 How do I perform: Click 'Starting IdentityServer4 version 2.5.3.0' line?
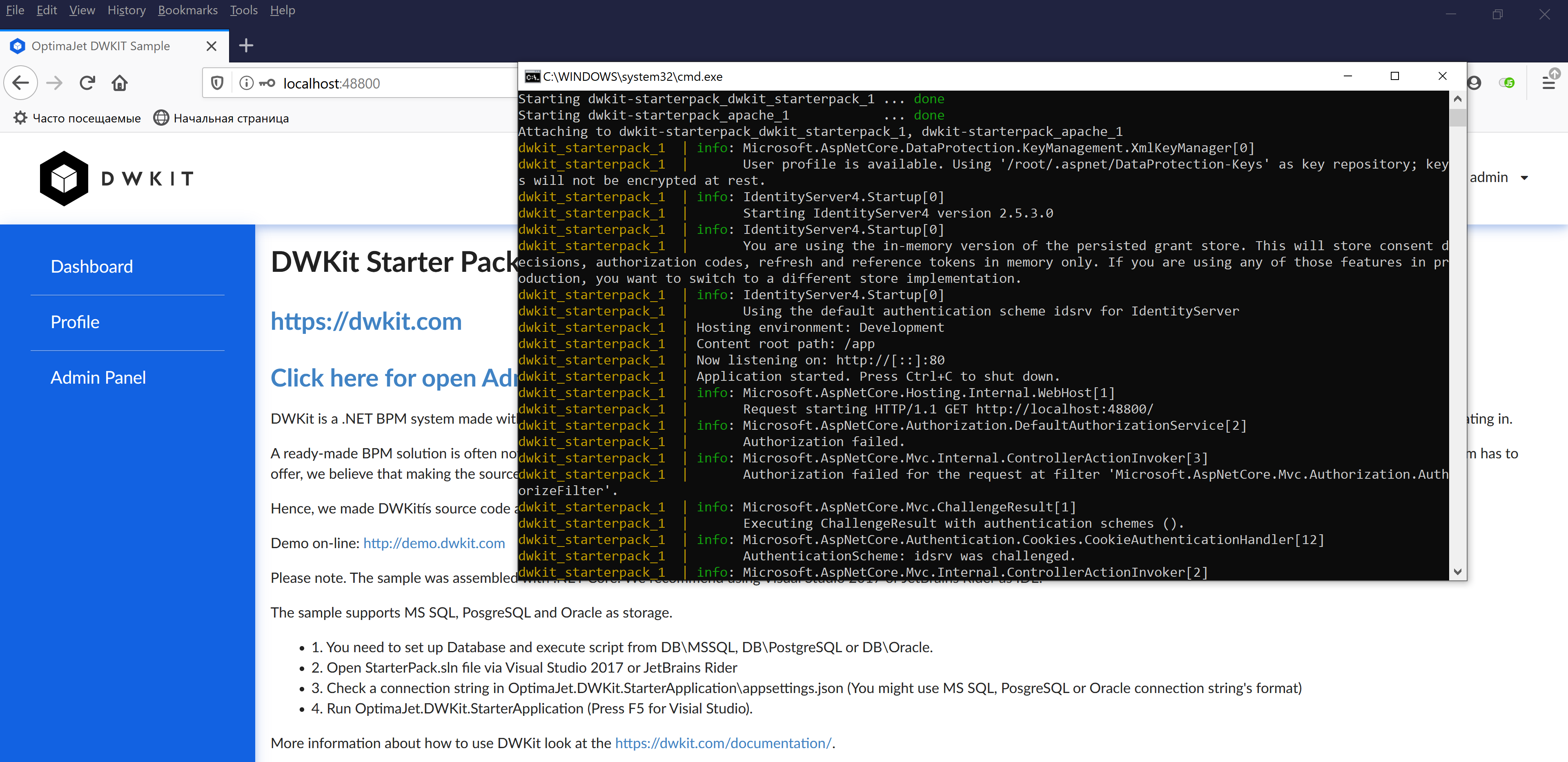pos(898,213)
